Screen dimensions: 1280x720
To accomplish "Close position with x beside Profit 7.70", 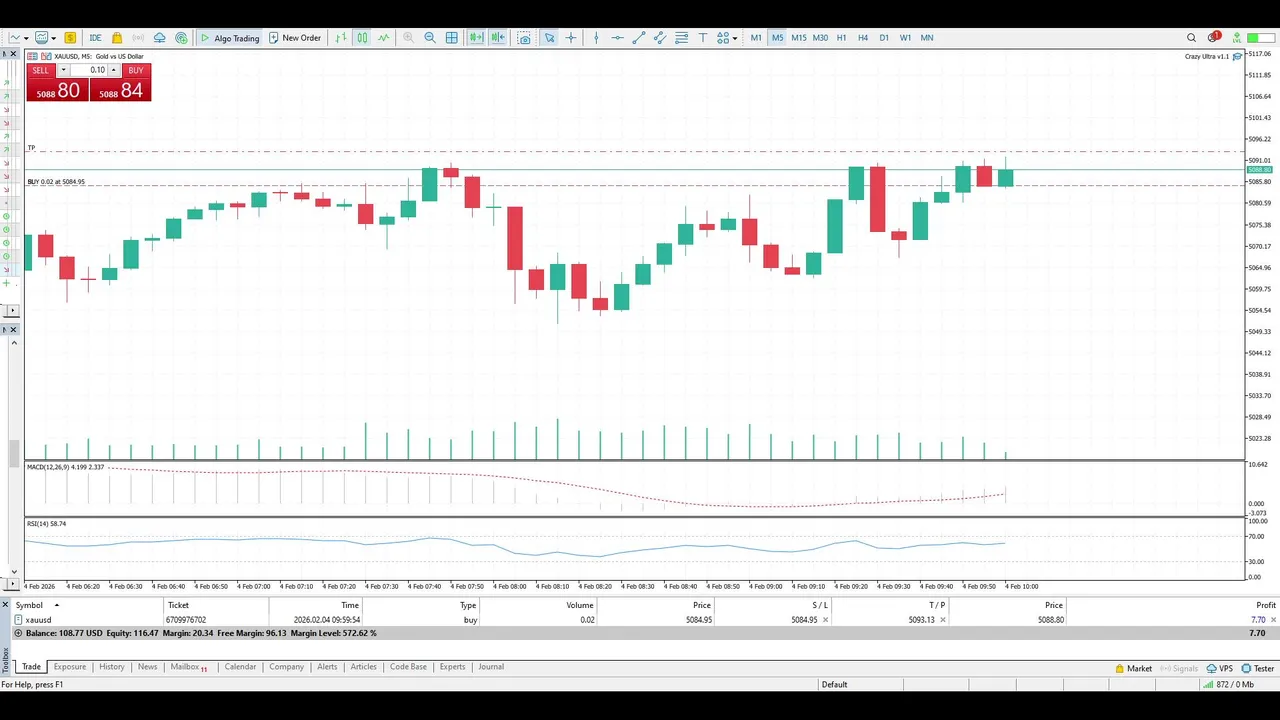I will pyautogui.click(x=1273, y=620).
